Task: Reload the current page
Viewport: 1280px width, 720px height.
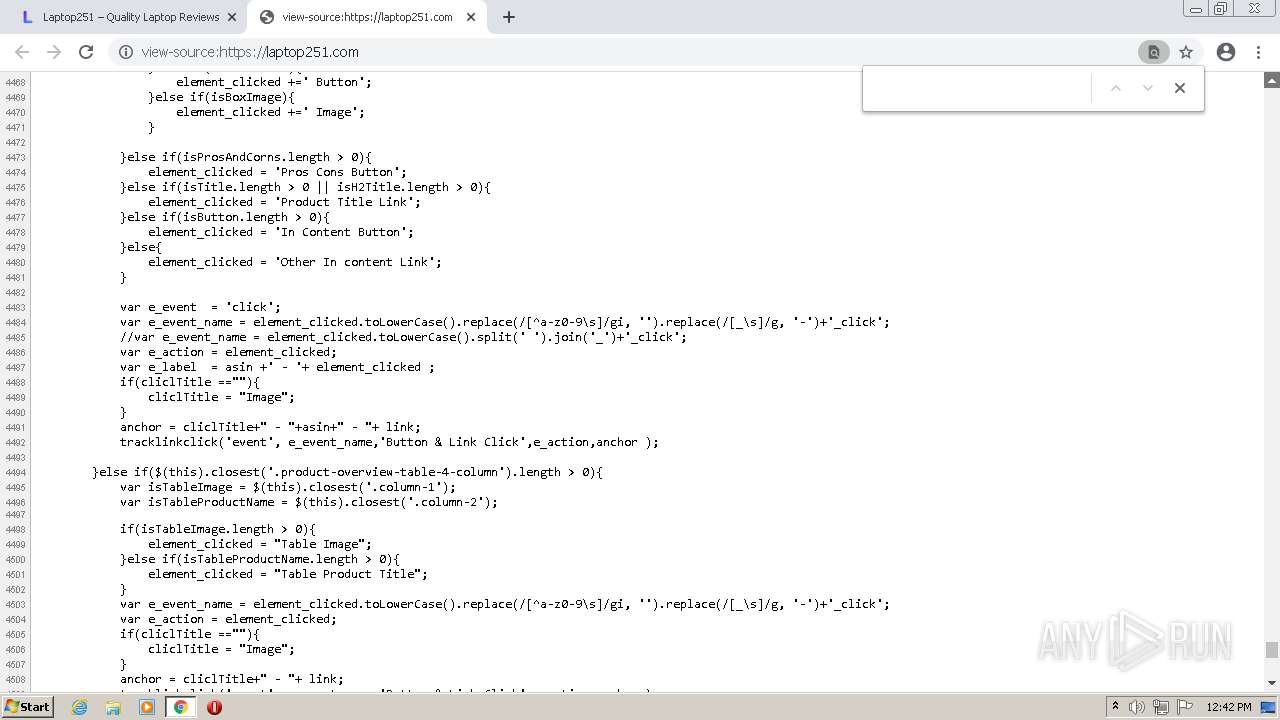Action: 86,52
